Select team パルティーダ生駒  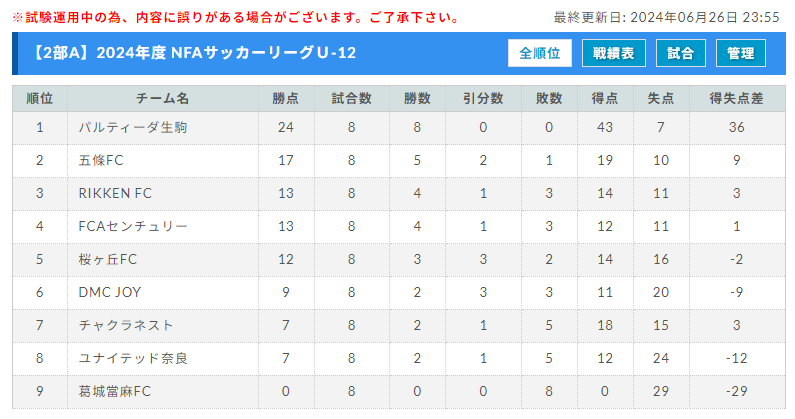pyautogui.click(x=132, y=127)
